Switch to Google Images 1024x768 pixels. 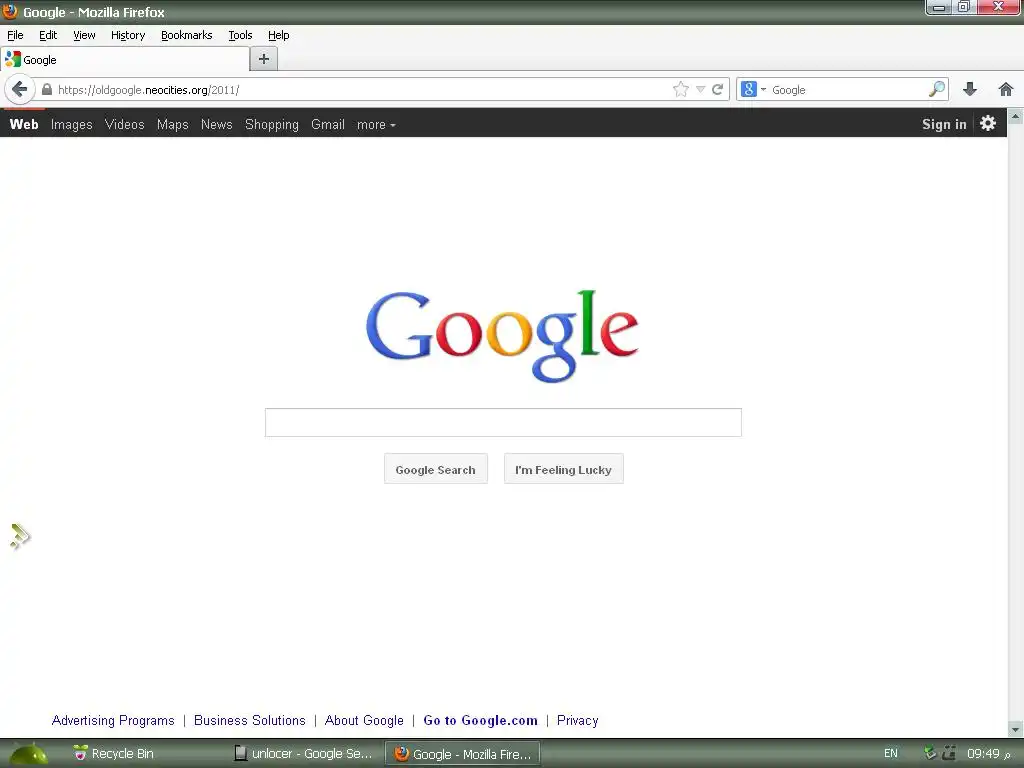tap(71, 124)
